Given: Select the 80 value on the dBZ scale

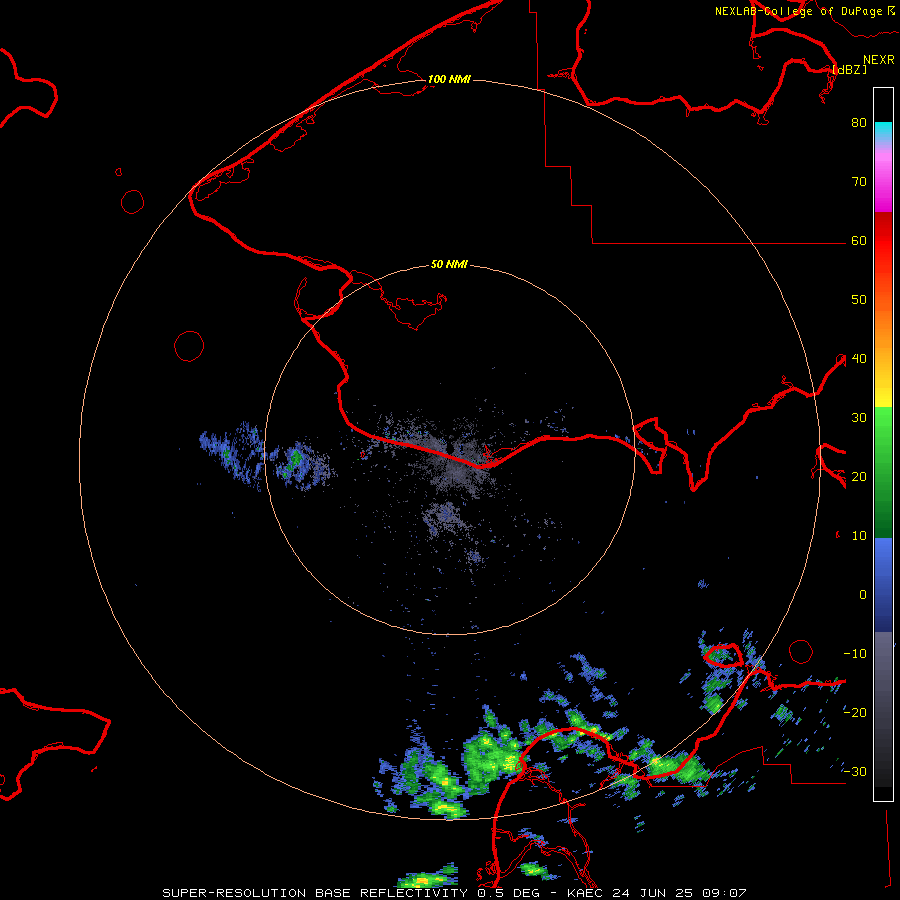Looking at the screenshot, I should click(859, 123).
